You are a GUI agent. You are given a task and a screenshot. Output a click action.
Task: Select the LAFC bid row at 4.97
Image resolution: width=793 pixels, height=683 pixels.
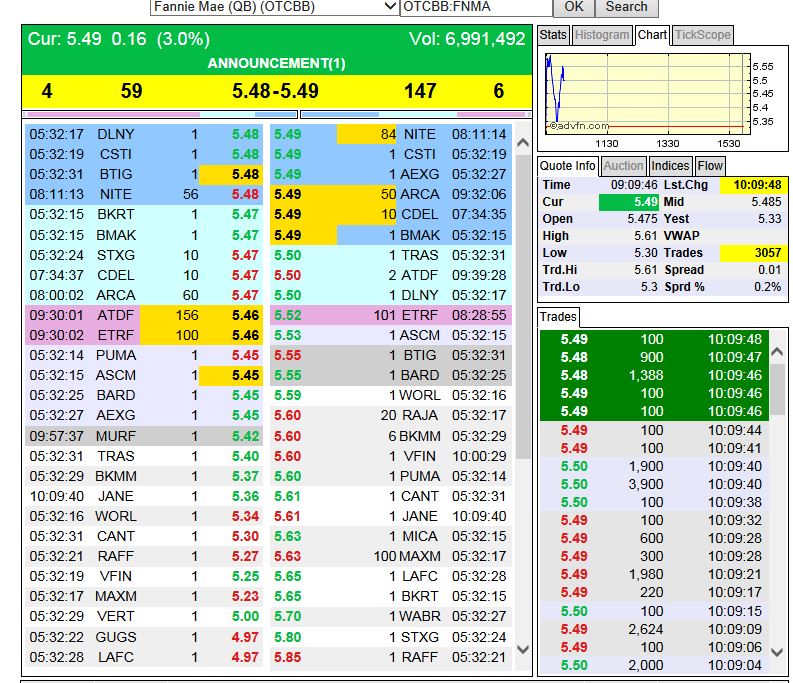[x=144, y=657]
